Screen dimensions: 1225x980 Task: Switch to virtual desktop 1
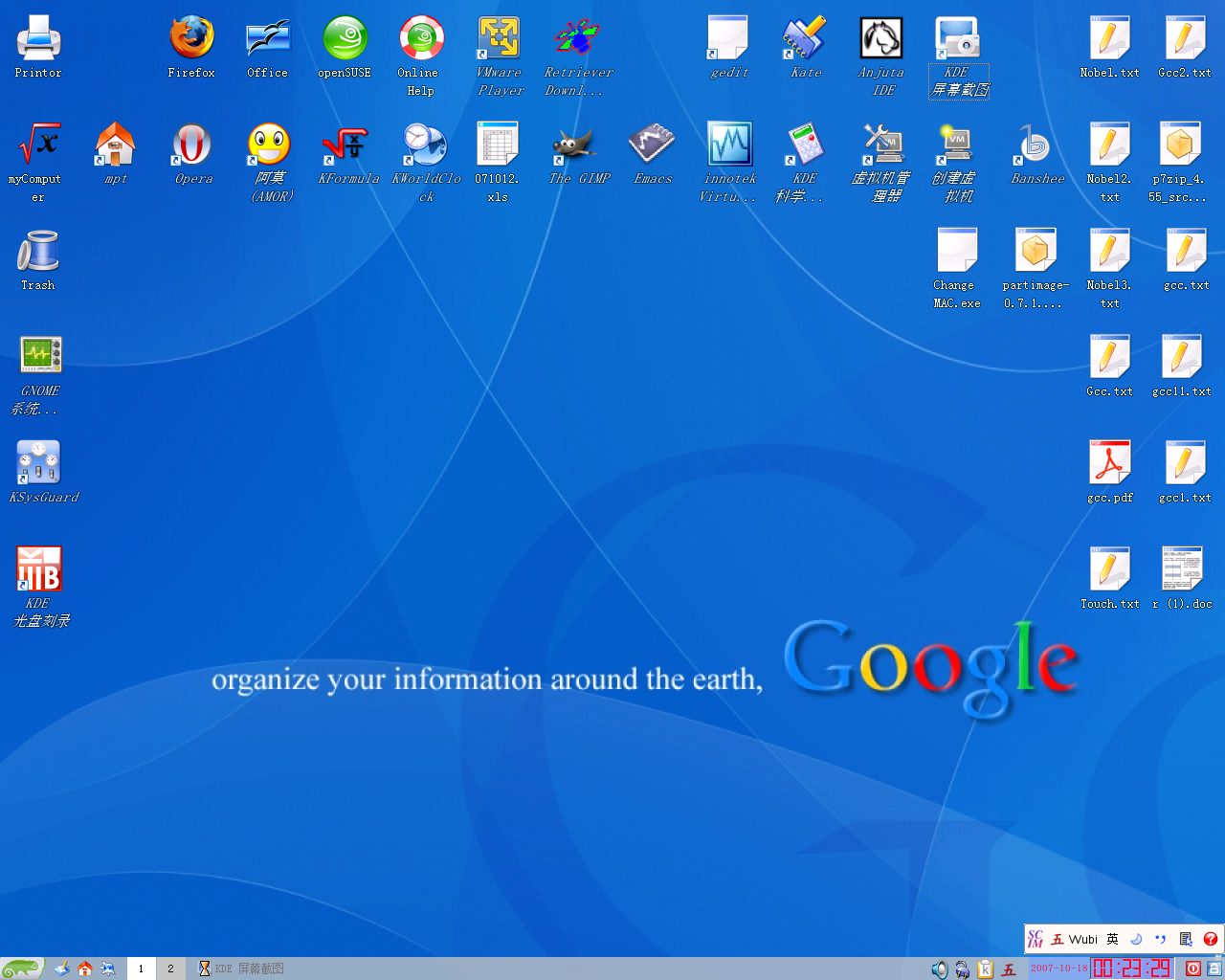pos(141,969)
